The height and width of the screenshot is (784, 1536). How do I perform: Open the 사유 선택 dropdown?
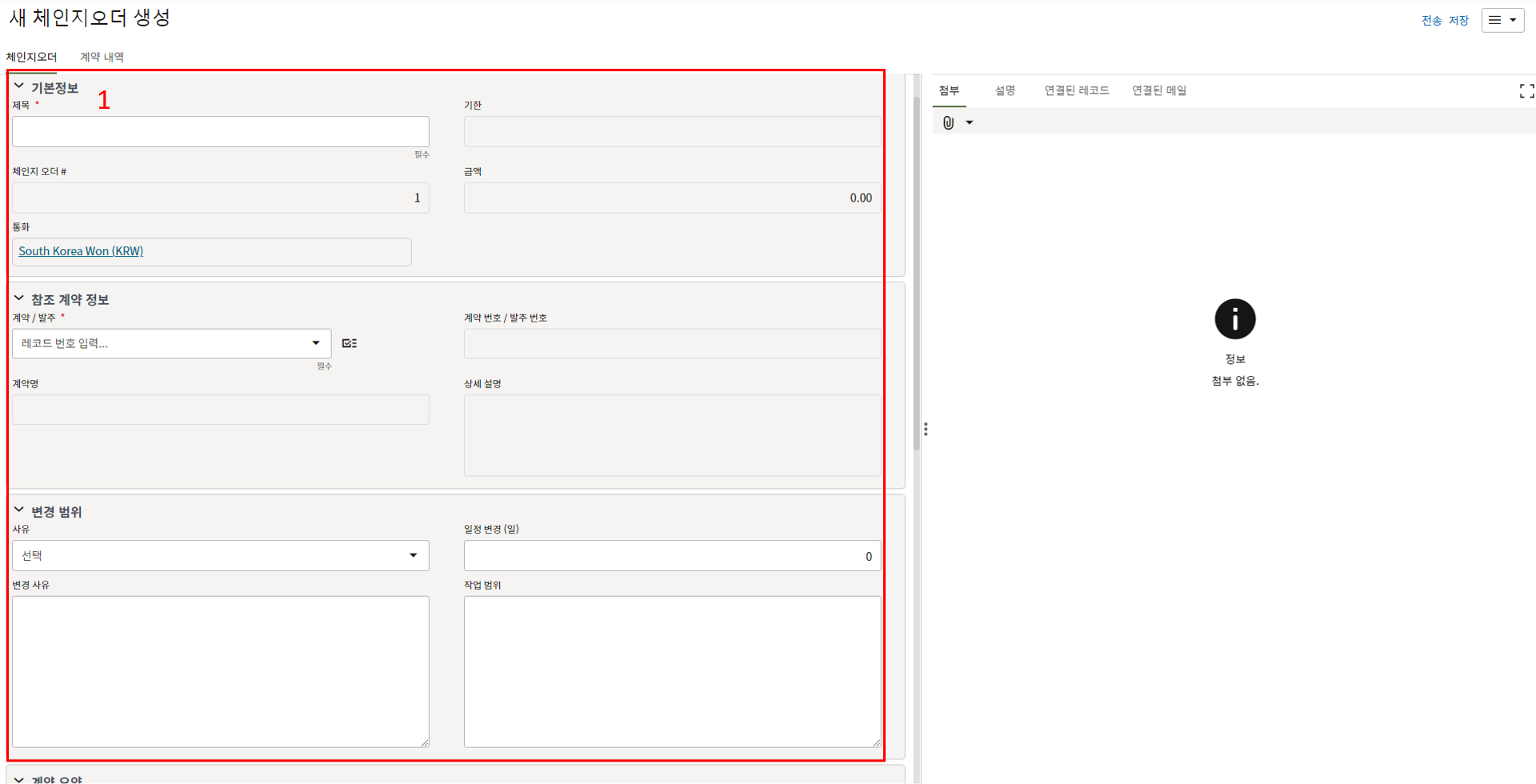(x=220, y=555)
